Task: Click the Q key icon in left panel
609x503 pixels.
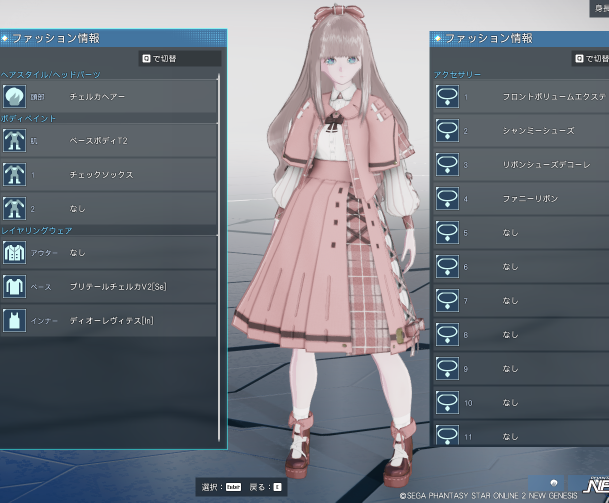Action: (146, 59)
